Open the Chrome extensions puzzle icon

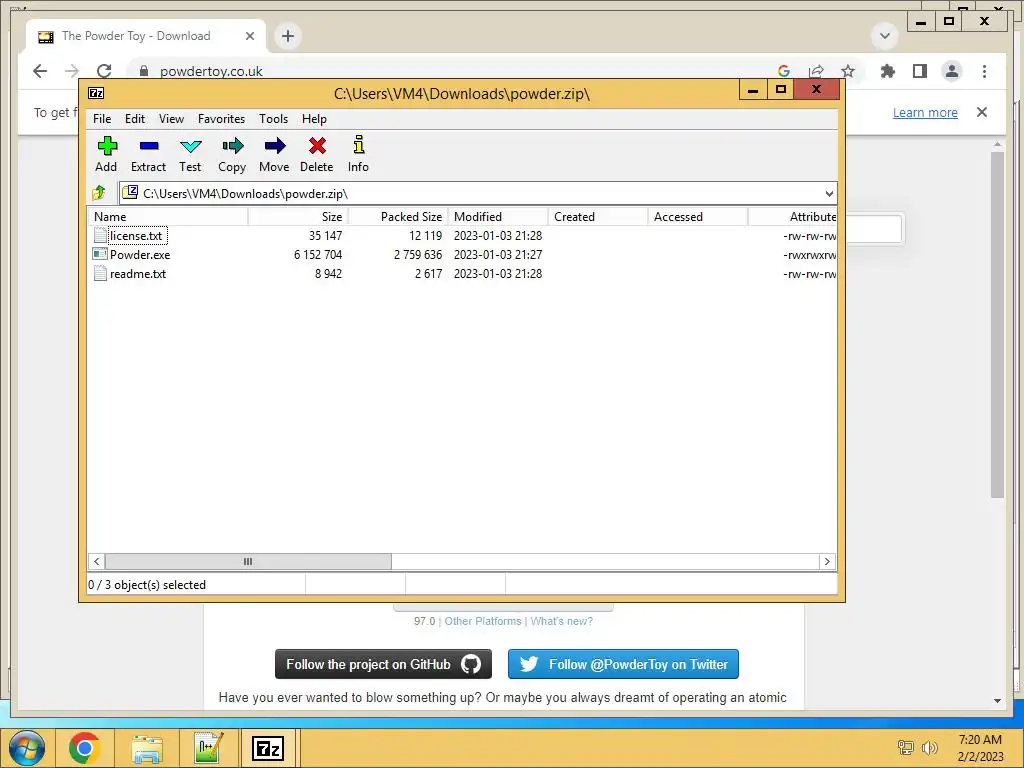(x=888, y=71)
